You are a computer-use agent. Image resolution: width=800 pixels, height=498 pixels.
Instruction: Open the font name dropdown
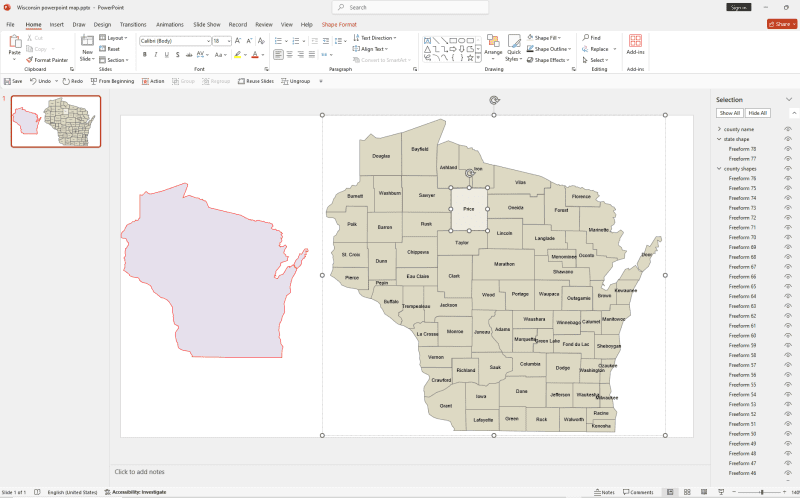point(208,41)
